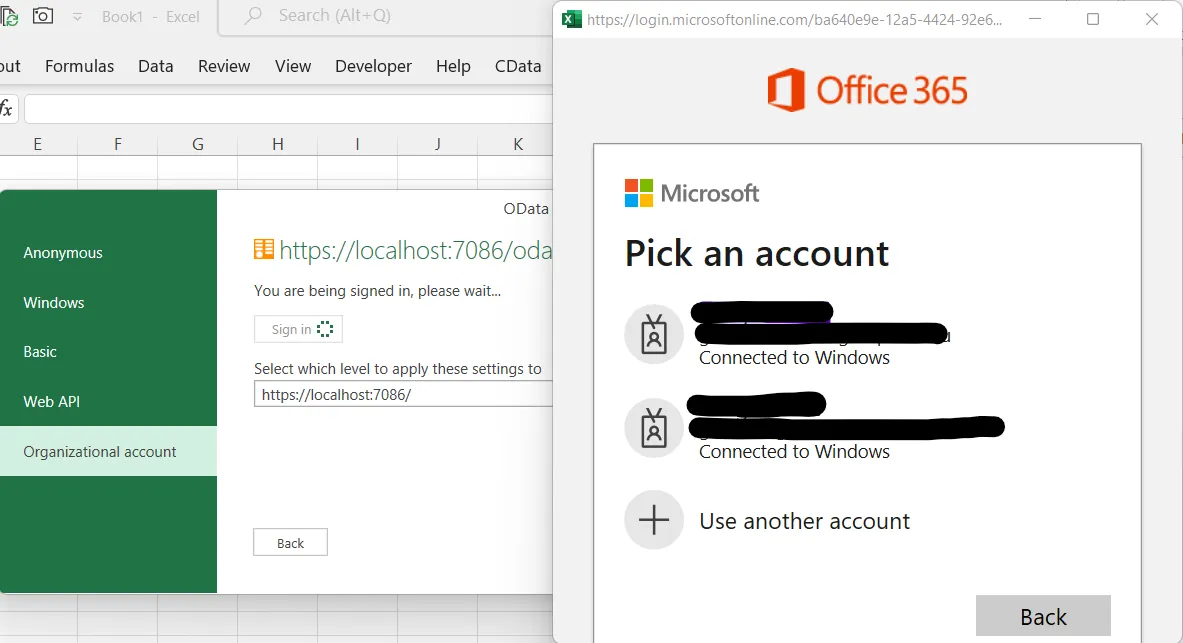Click Use another account text

click(x=804, y=521)
